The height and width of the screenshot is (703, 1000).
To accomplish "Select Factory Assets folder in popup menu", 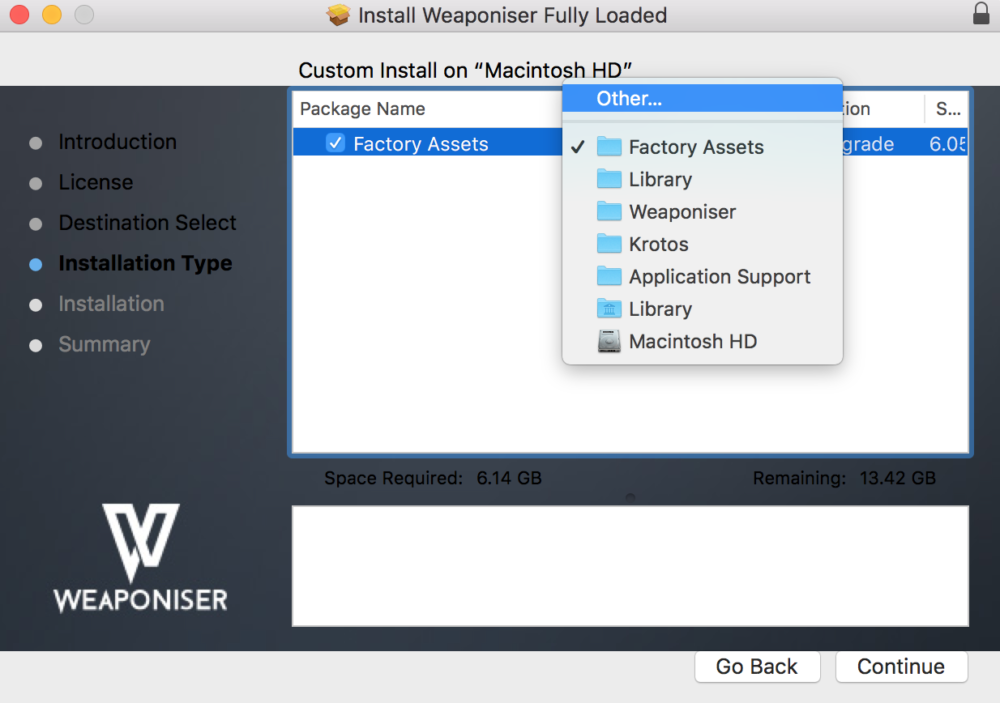I will pyautogui.click(x=702, y=147).
